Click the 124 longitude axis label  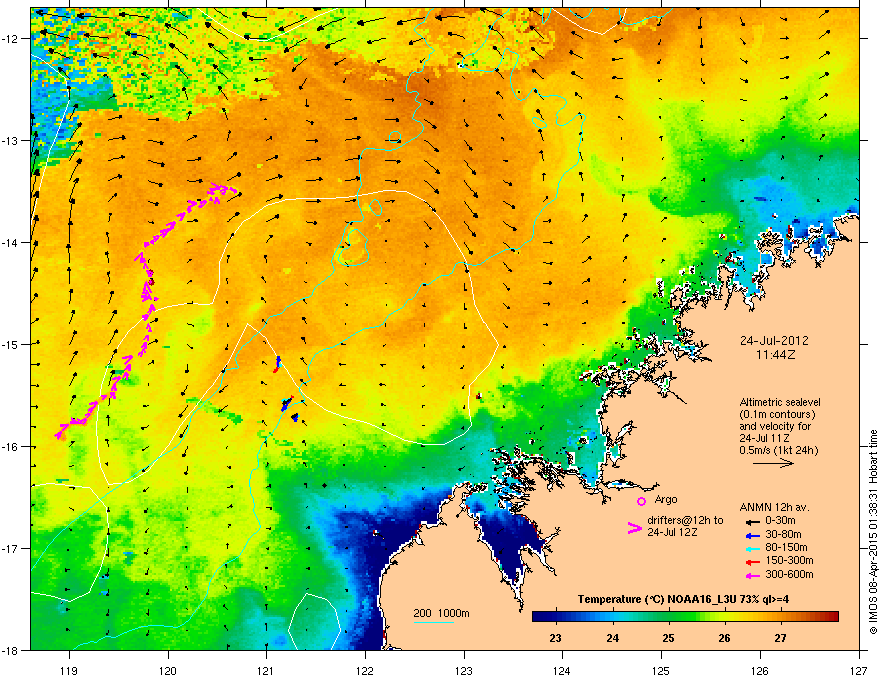pos(562,671)
